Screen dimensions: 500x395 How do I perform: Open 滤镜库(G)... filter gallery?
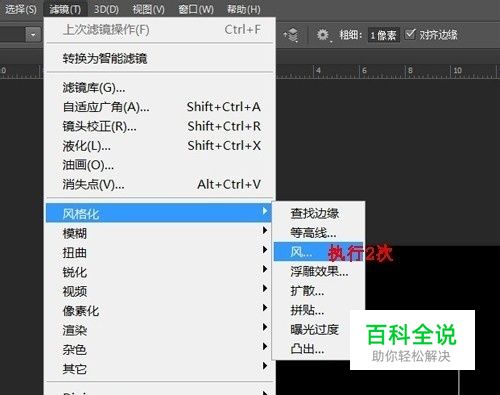[x=160, y=88]
